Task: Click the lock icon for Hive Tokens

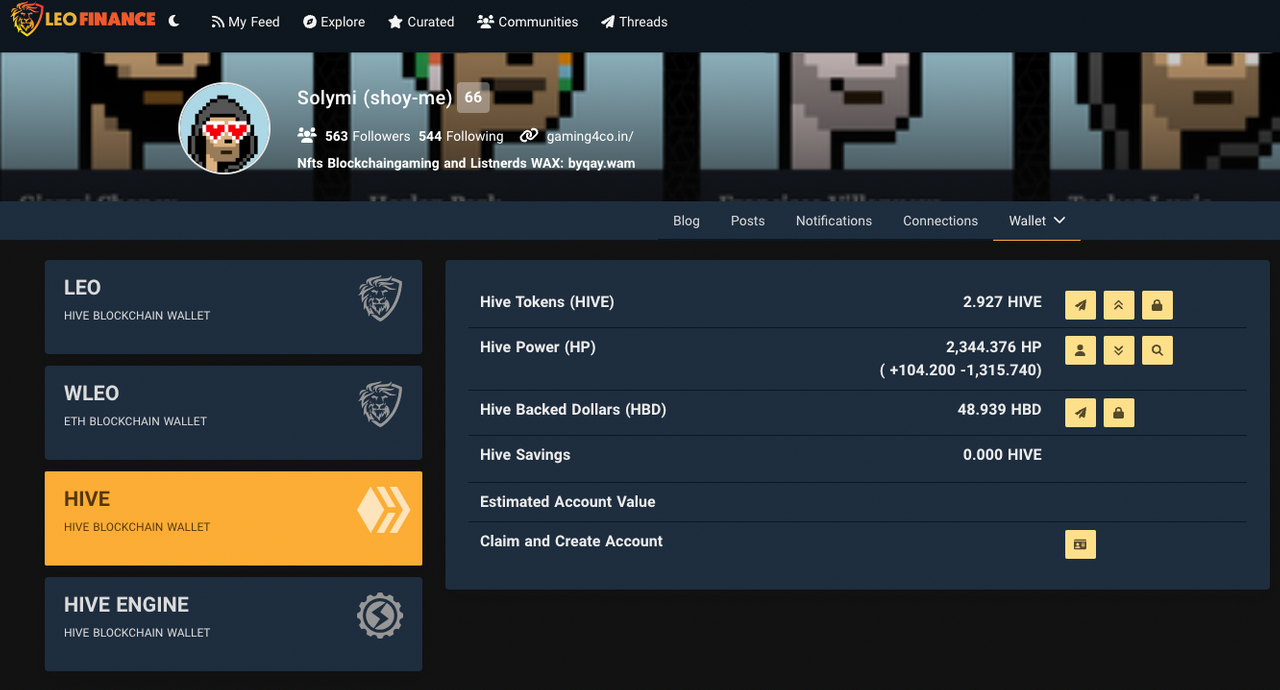Action: click(x=1157, y=305)
